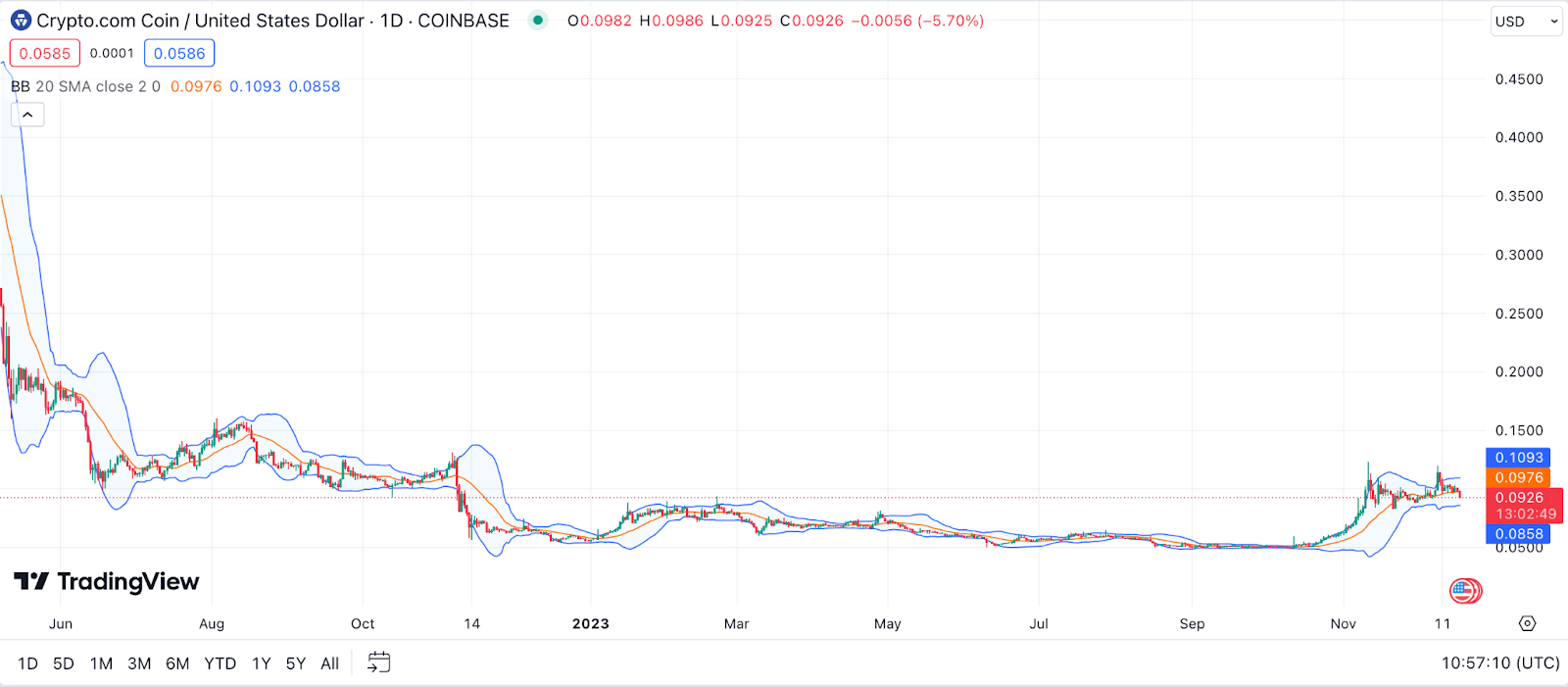Open the USD currency dropdown
1568x687 pixels.
(x=1526, y=21)
